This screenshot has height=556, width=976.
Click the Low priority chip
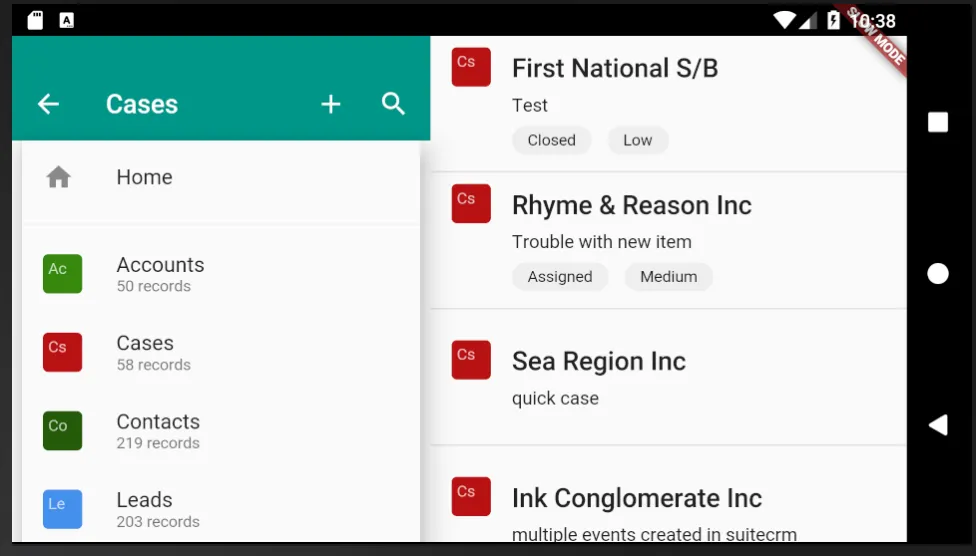tap(638, 140)
